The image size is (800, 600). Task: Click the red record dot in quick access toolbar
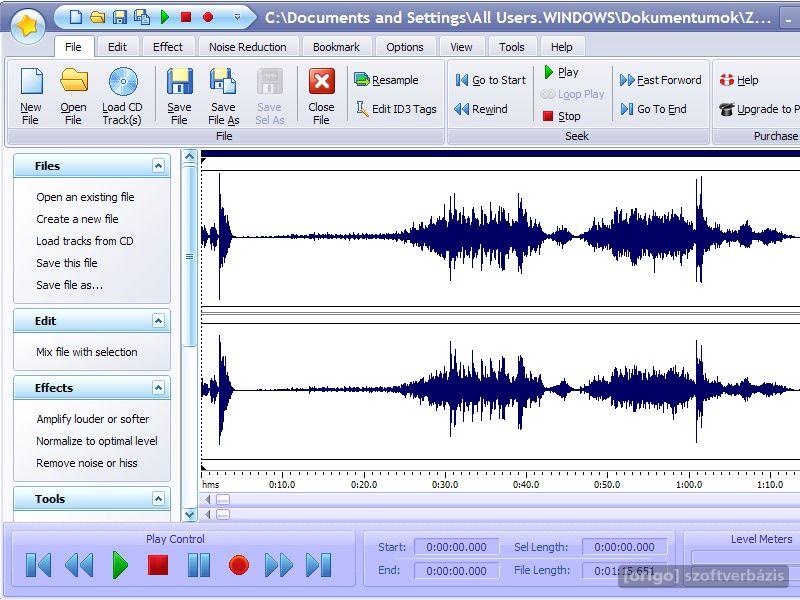click(x=208, y=17)
